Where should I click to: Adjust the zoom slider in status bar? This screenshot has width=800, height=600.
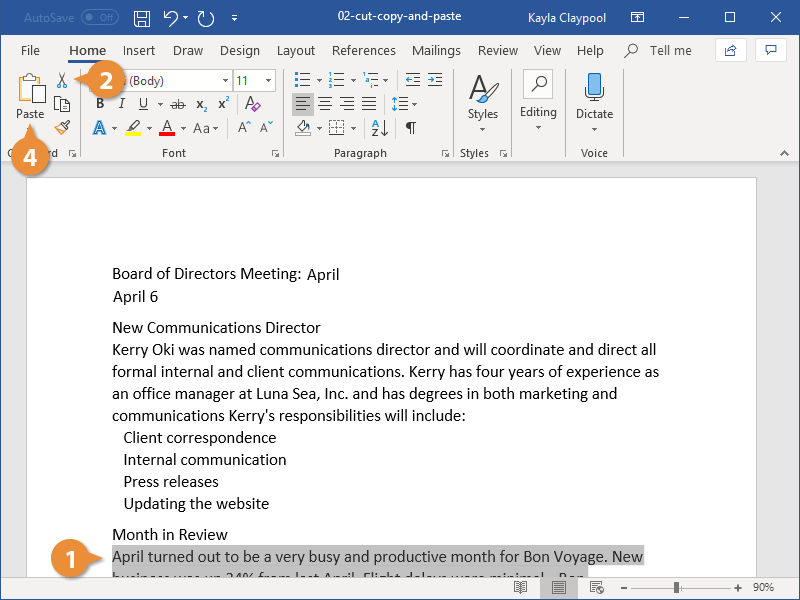pyautogui.click(x=677, y=587)
